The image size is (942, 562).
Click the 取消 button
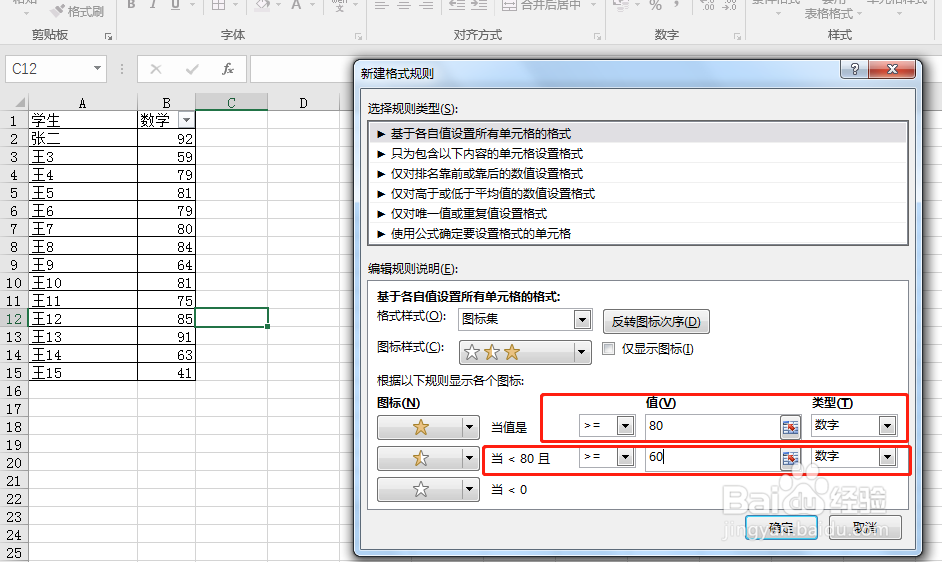pos(865,528)
